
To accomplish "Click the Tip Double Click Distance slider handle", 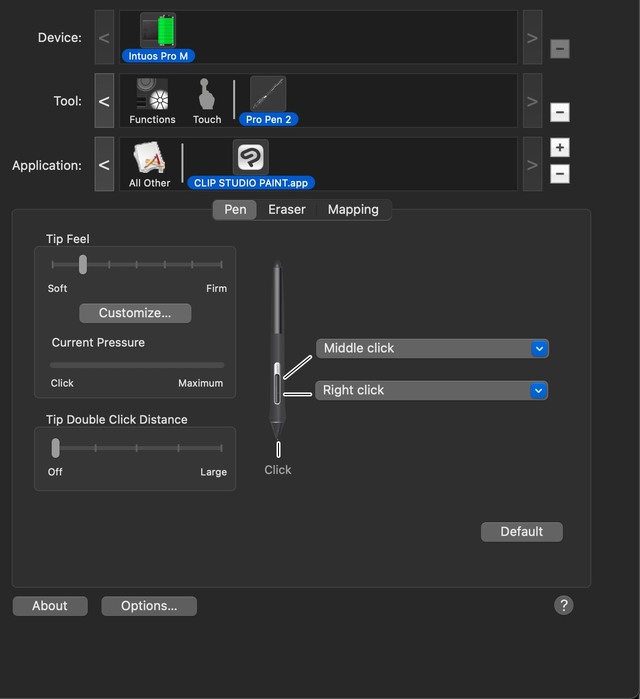I will click(55, 448).
